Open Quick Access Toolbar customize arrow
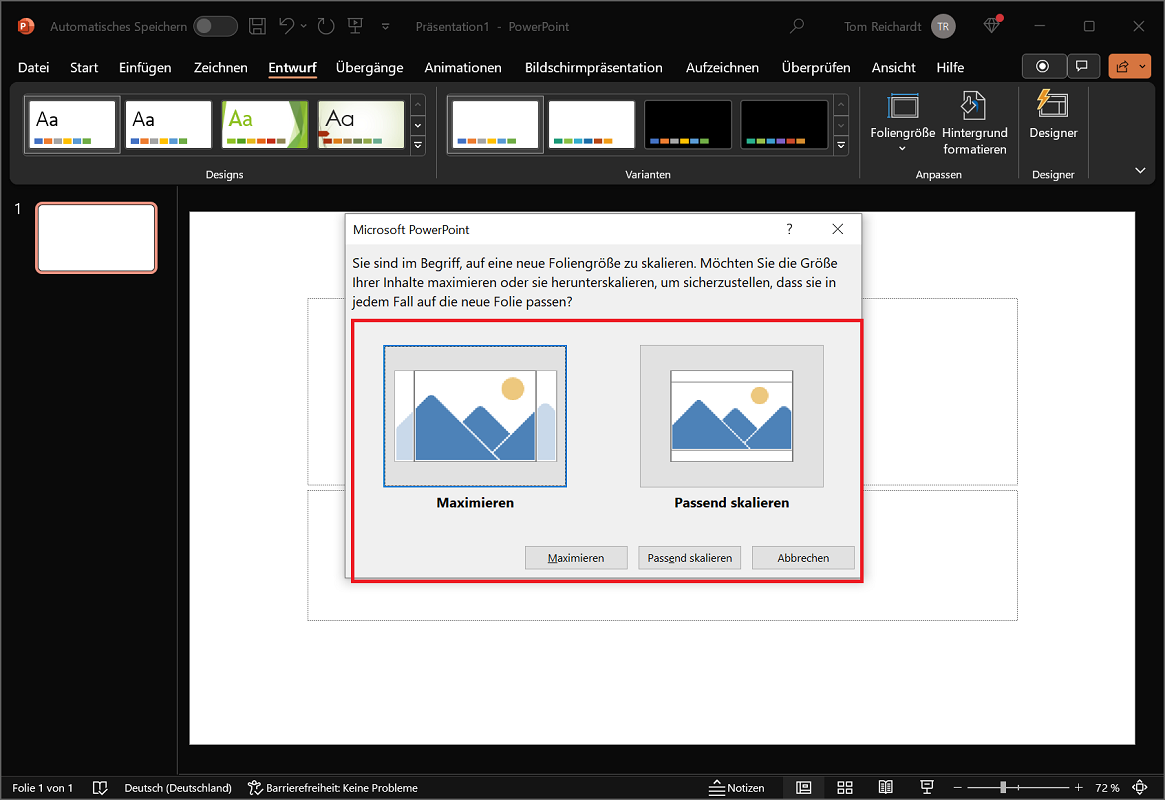This screenshot has height=800, width=1165. (386, 27)
